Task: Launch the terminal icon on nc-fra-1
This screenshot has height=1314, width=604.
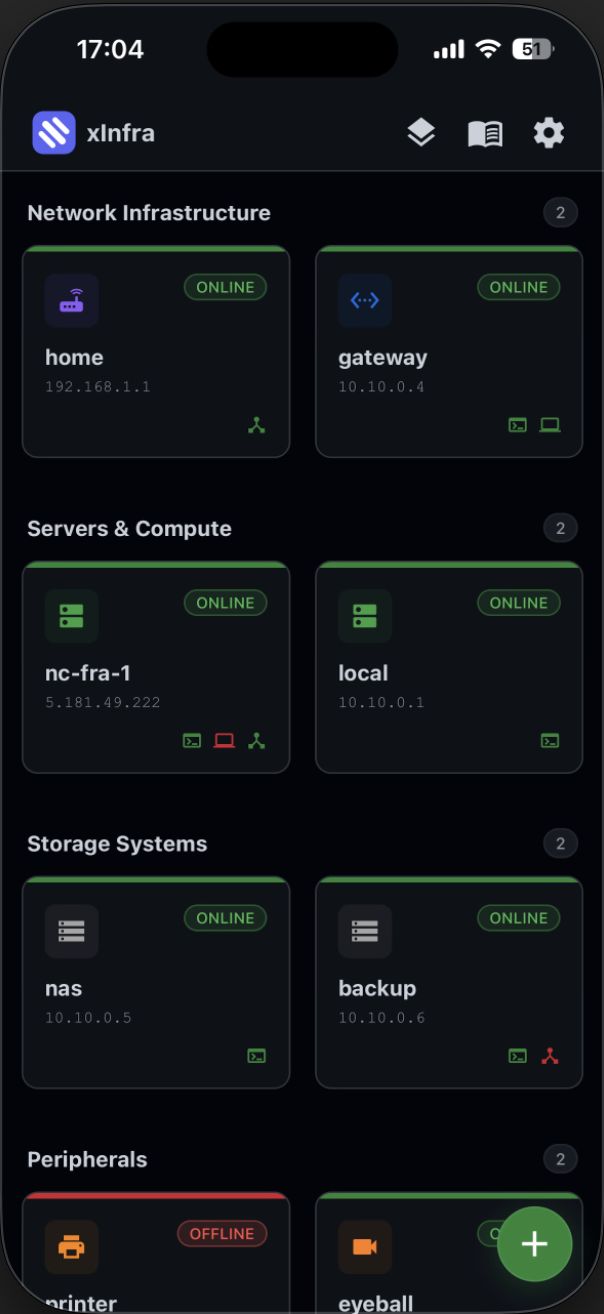Action: pos(192,740)
